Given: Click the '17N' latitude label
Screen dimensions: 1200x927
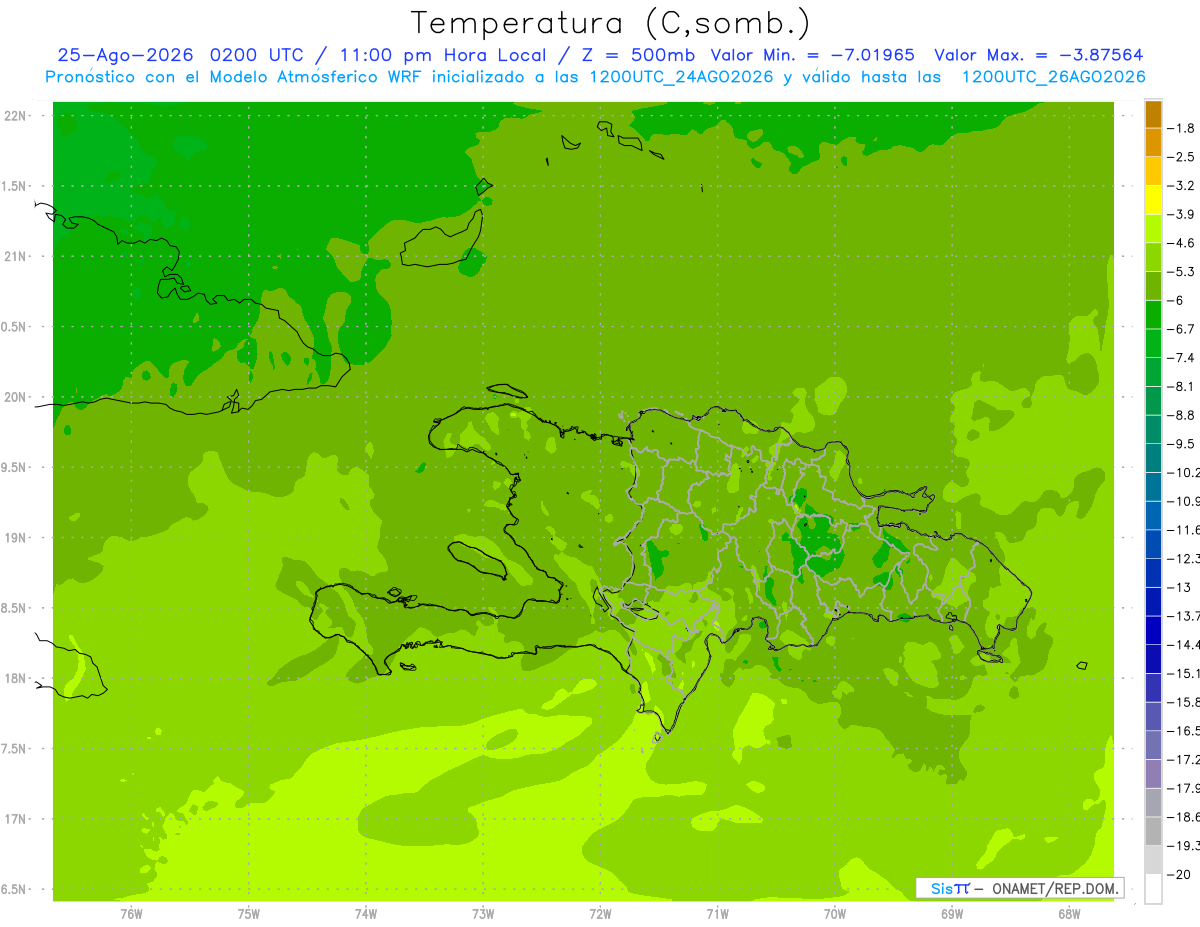Looking at the screenshot, I should click(x=17, y=819).
